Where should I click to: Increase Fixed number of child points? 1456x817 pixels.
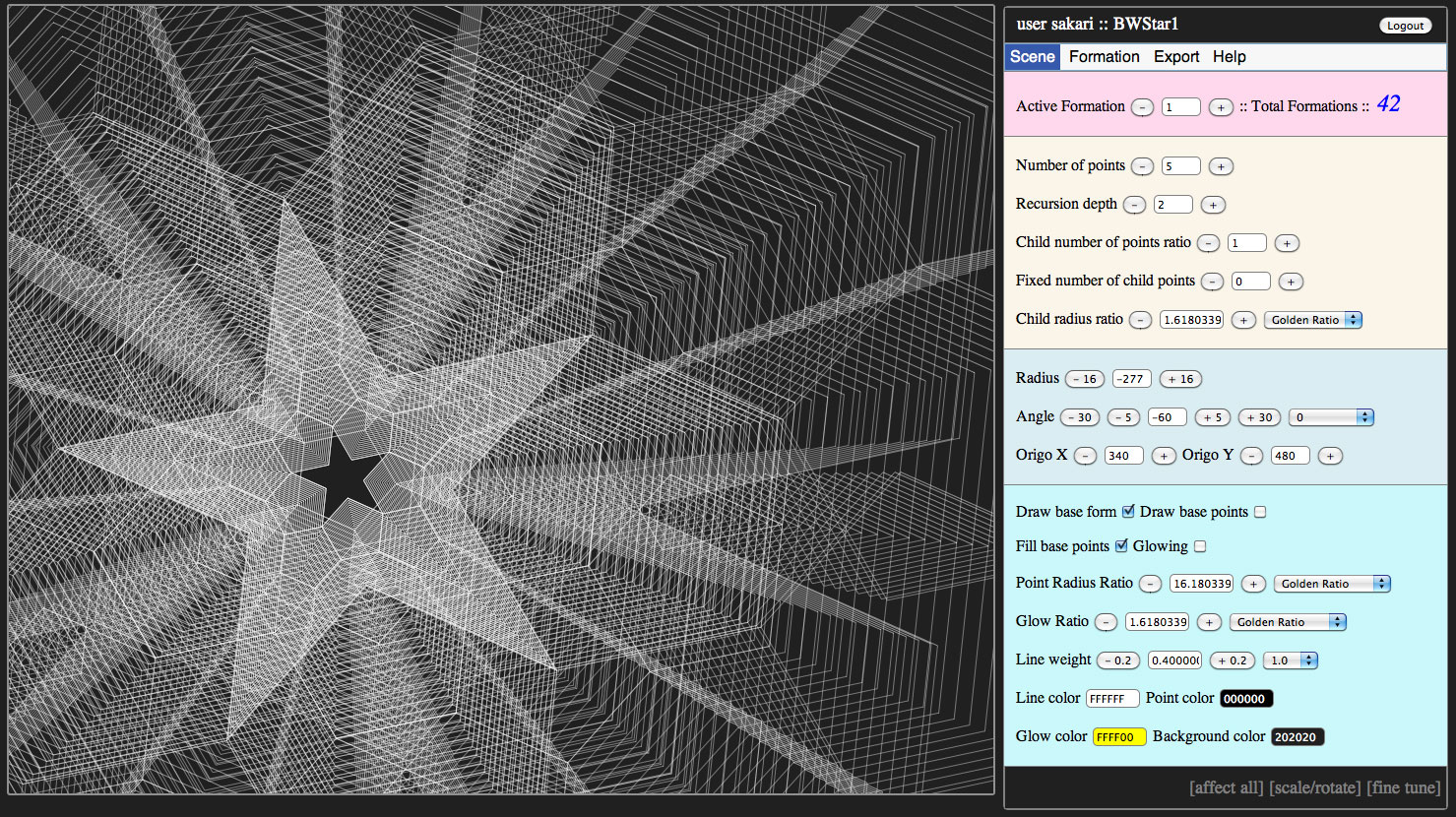(1291, 282)
